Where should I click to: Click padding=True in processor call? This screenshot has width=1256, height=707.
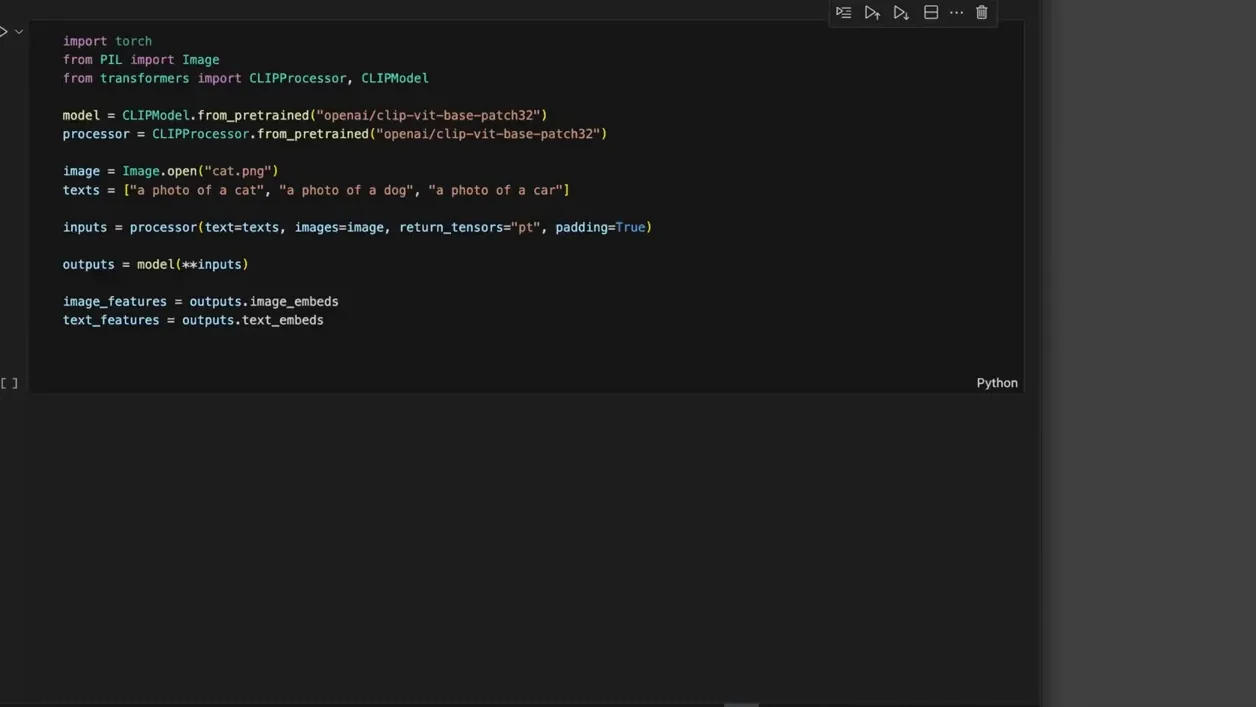point(600,227)
